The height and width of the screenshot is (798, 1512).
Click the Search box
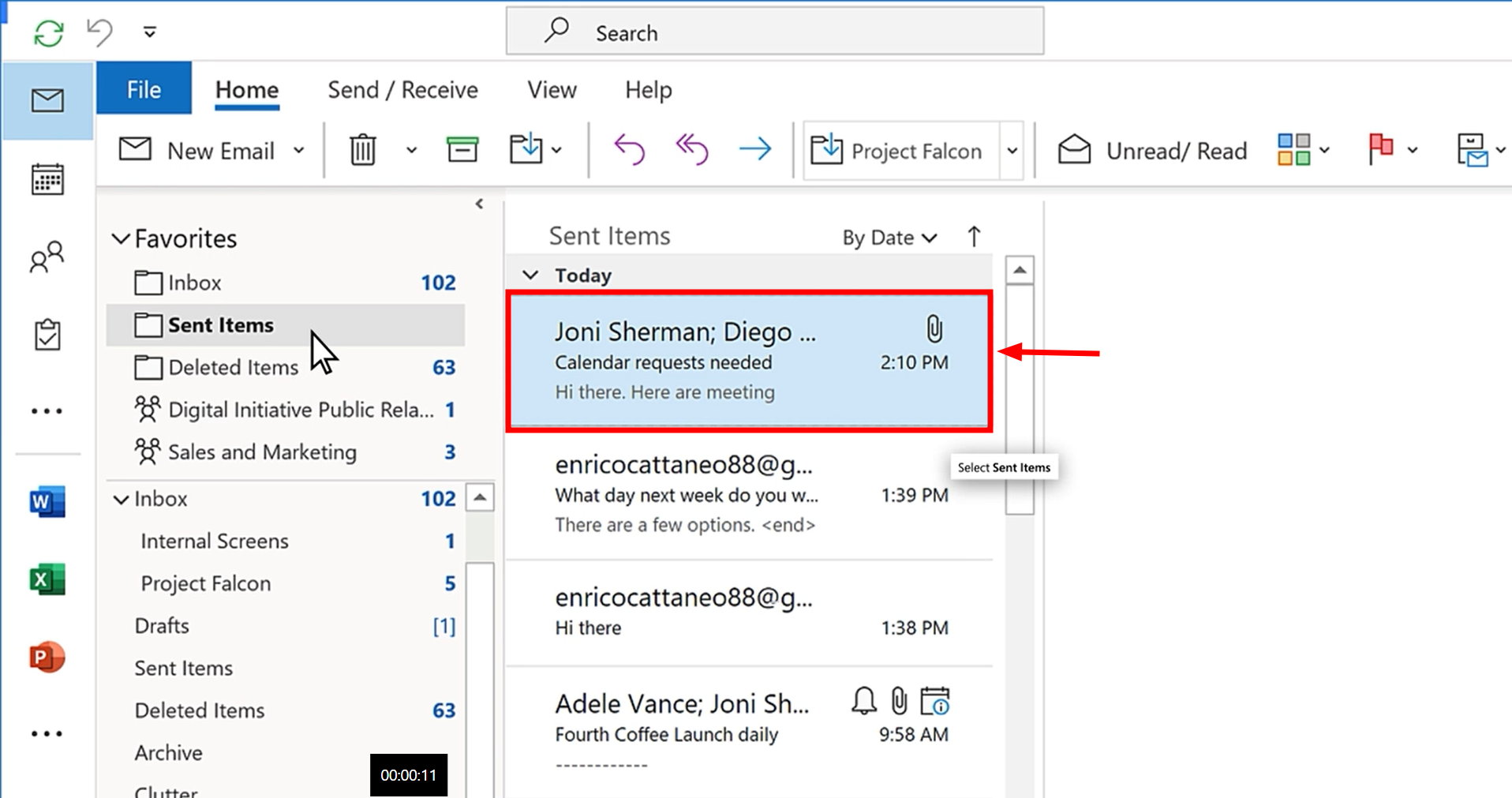774,32
